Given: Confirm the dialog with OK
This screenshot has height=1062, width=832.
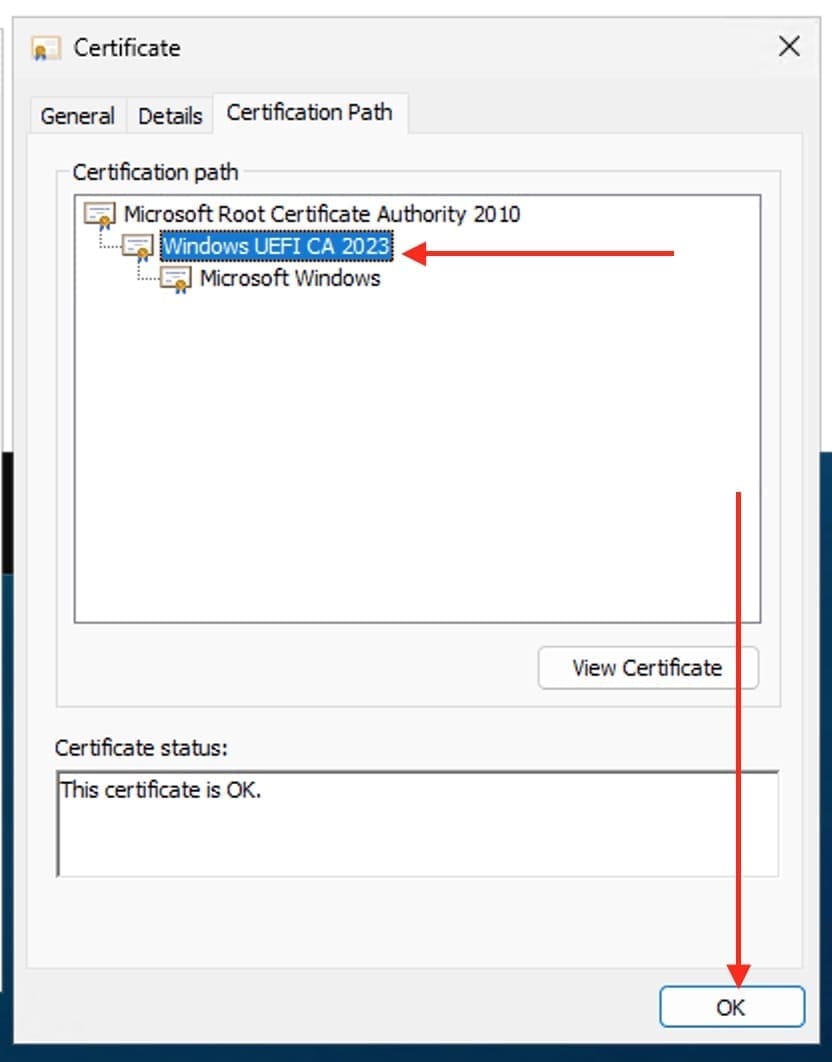Looking at the screenshot, I should click(731, 1007).
